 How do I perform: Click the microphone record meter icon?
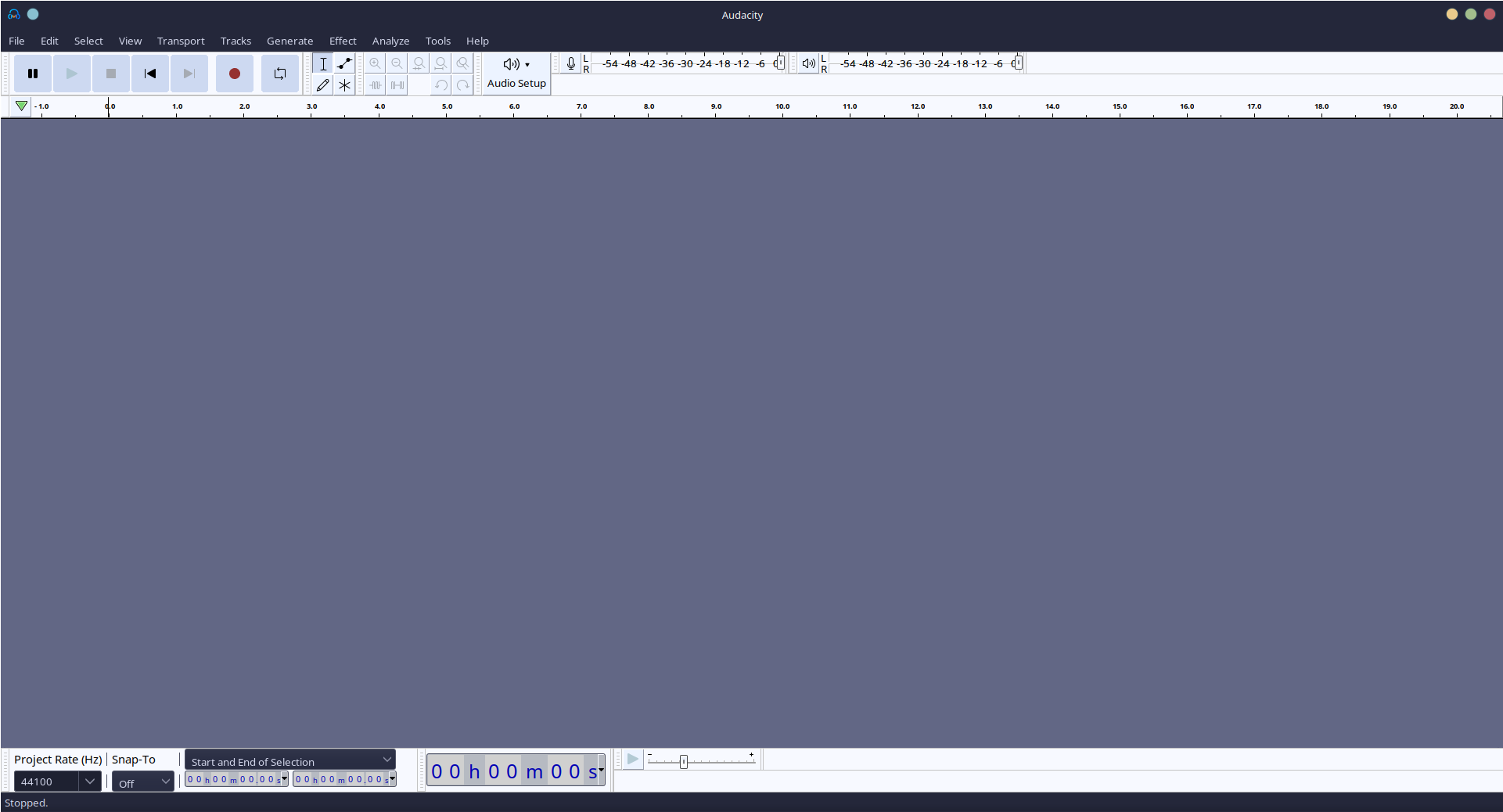(571, 63)
